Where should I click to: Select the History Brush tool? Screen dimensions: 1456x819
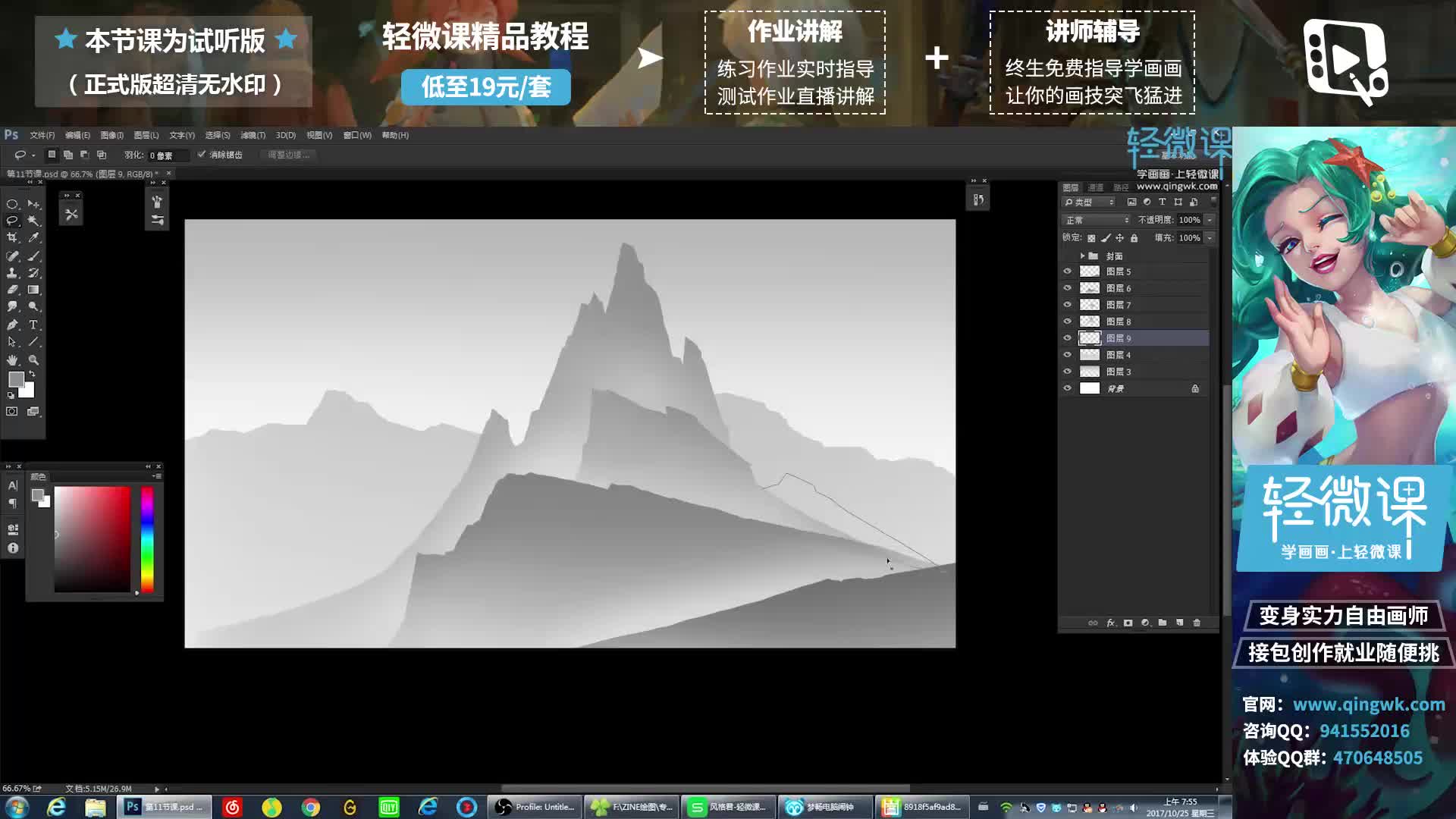coord(33,273)
